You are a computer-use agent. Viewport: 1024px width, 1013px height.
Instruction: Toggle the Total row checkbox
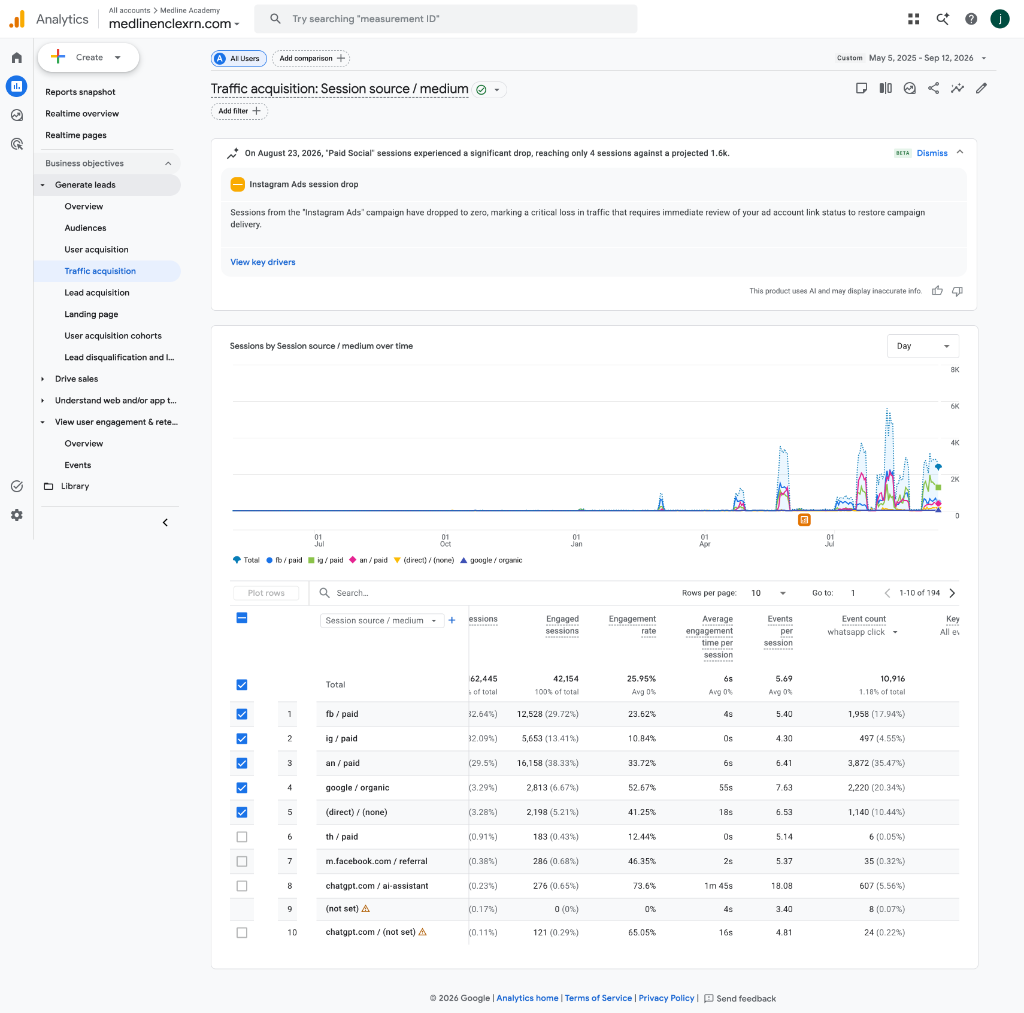[x=242, y=684]
